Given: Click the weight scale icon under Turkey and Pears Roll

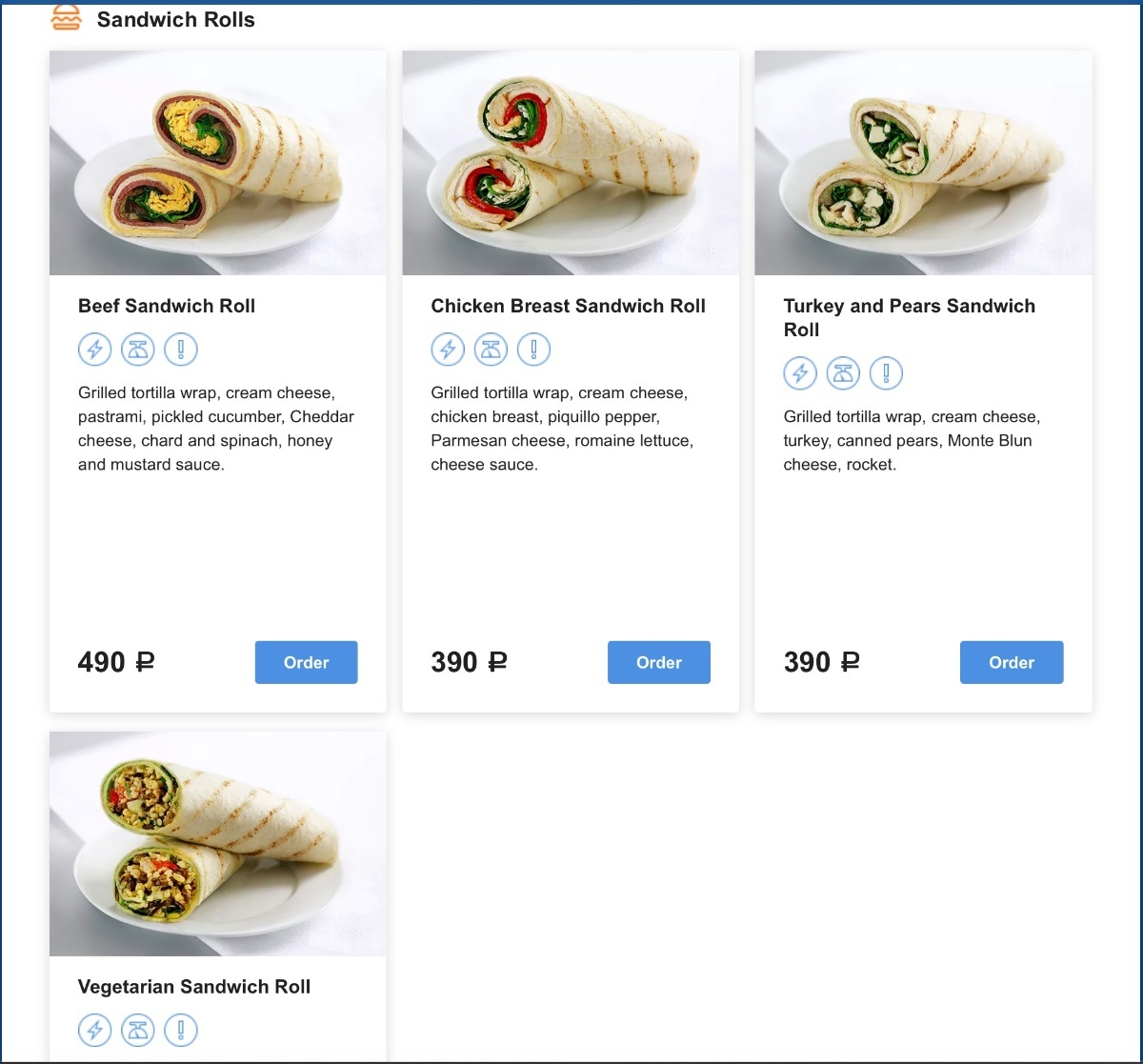Looking at the screenshot, I should coord(843,373).
